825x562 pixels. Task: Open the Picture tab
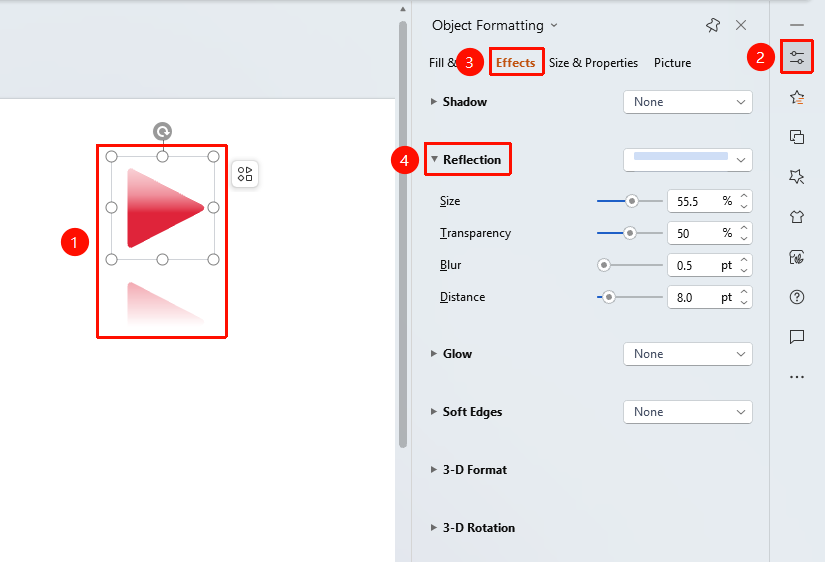click(x=672, y=63)
